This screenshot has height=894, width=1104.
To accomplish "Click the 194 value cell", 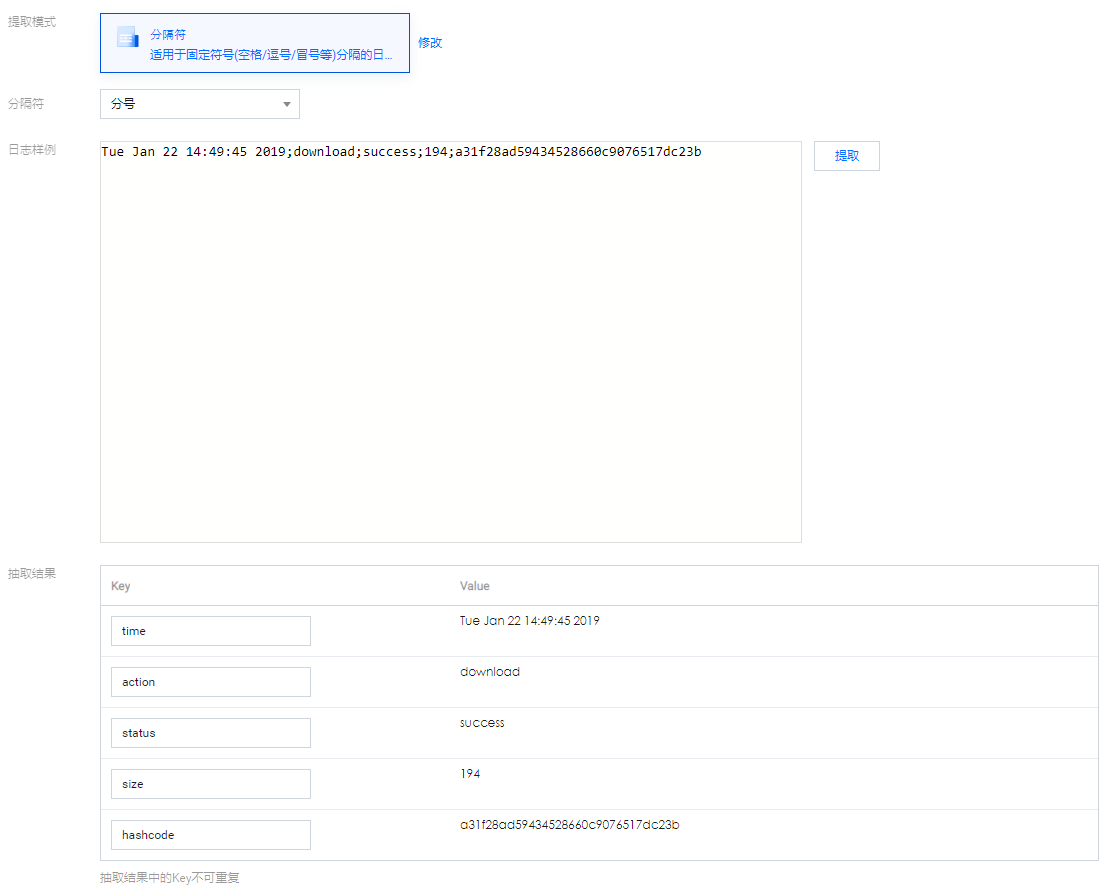I will point(470,774).
